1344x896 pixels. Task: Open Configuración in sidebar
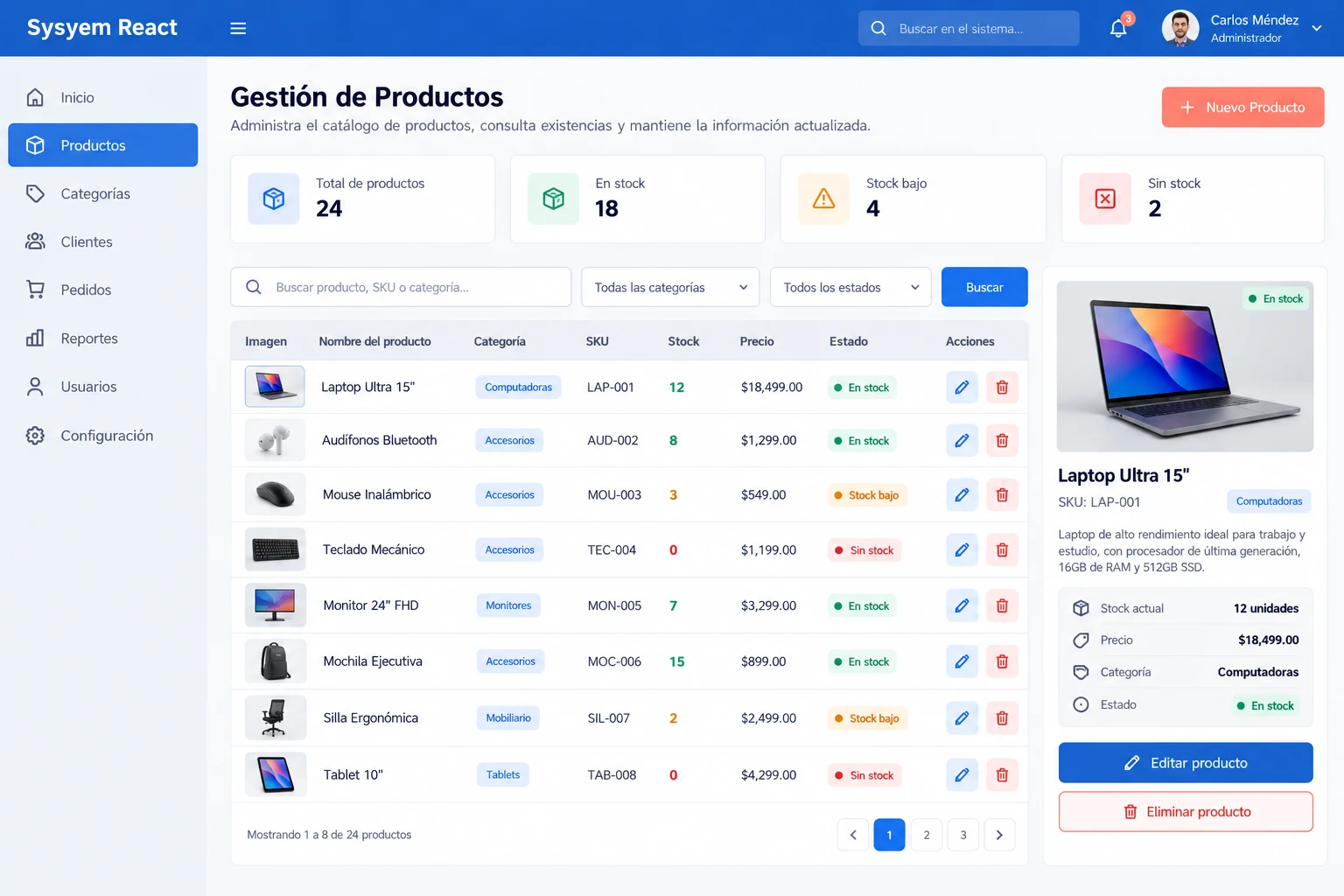pyautogui.click(x=103, y=436)
